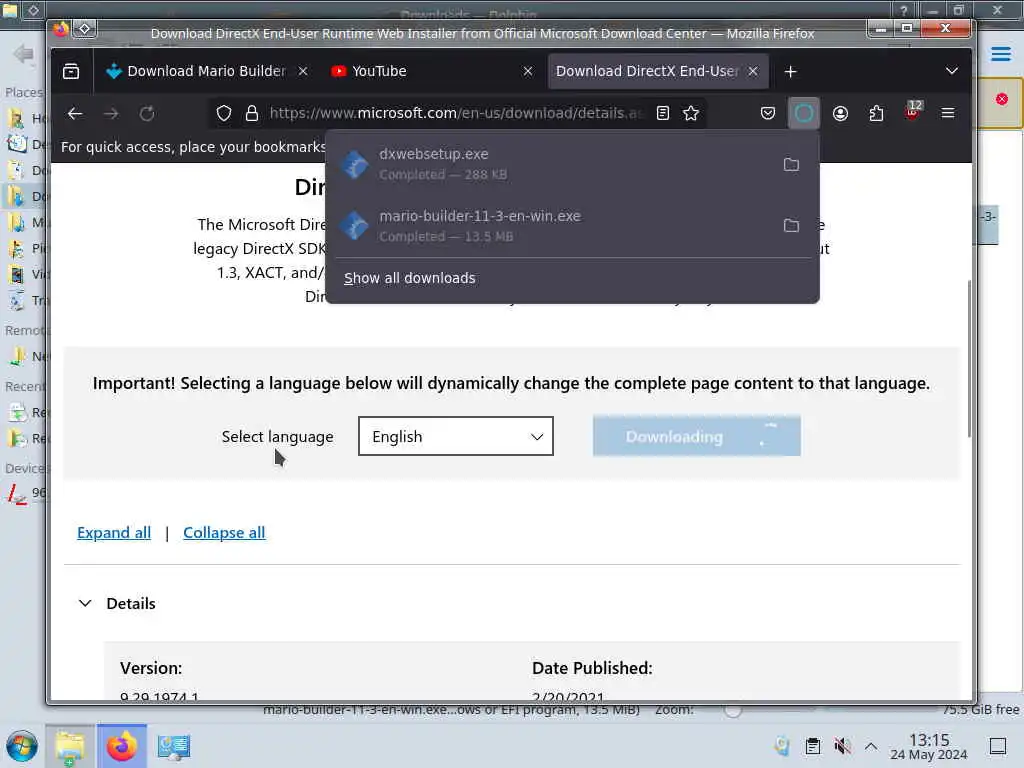1024x768 pixels.
Task: Toggle the downloads panel toolbar button
Action: pos(804,114)
